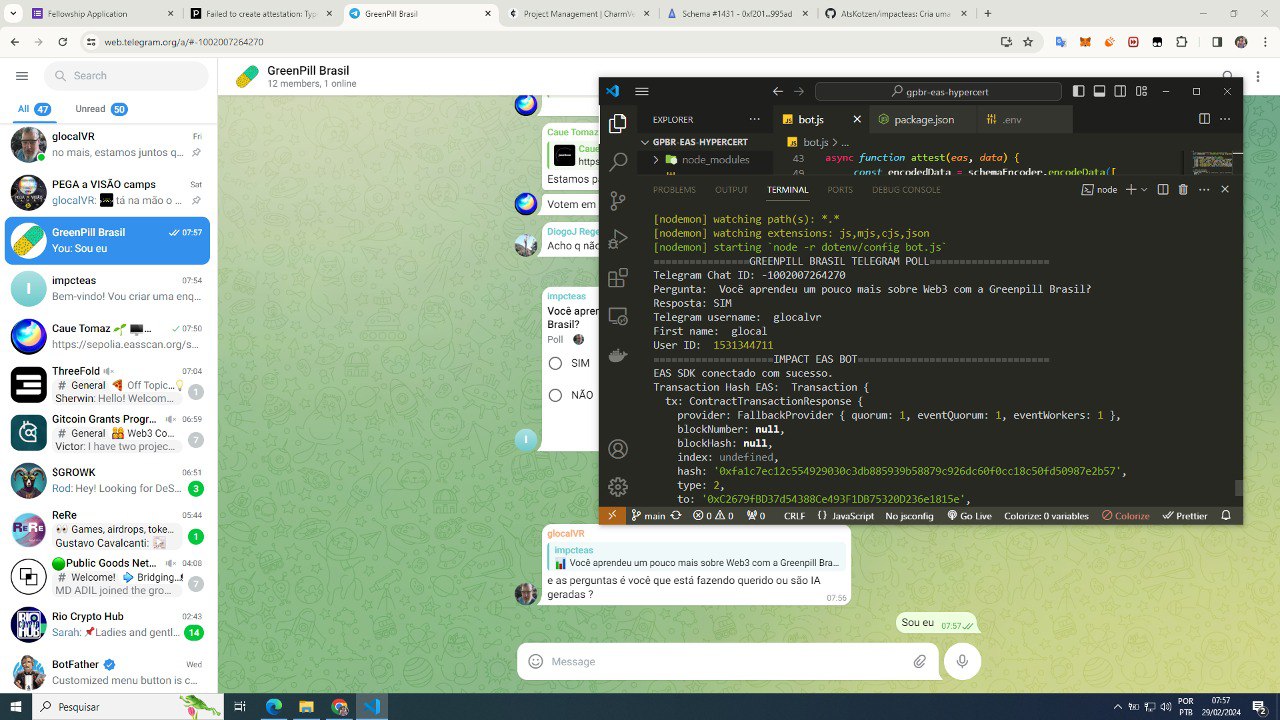
Task: Click MetaMask fox extension icon
Action: pyautogui.click(x=1084, y=42)
